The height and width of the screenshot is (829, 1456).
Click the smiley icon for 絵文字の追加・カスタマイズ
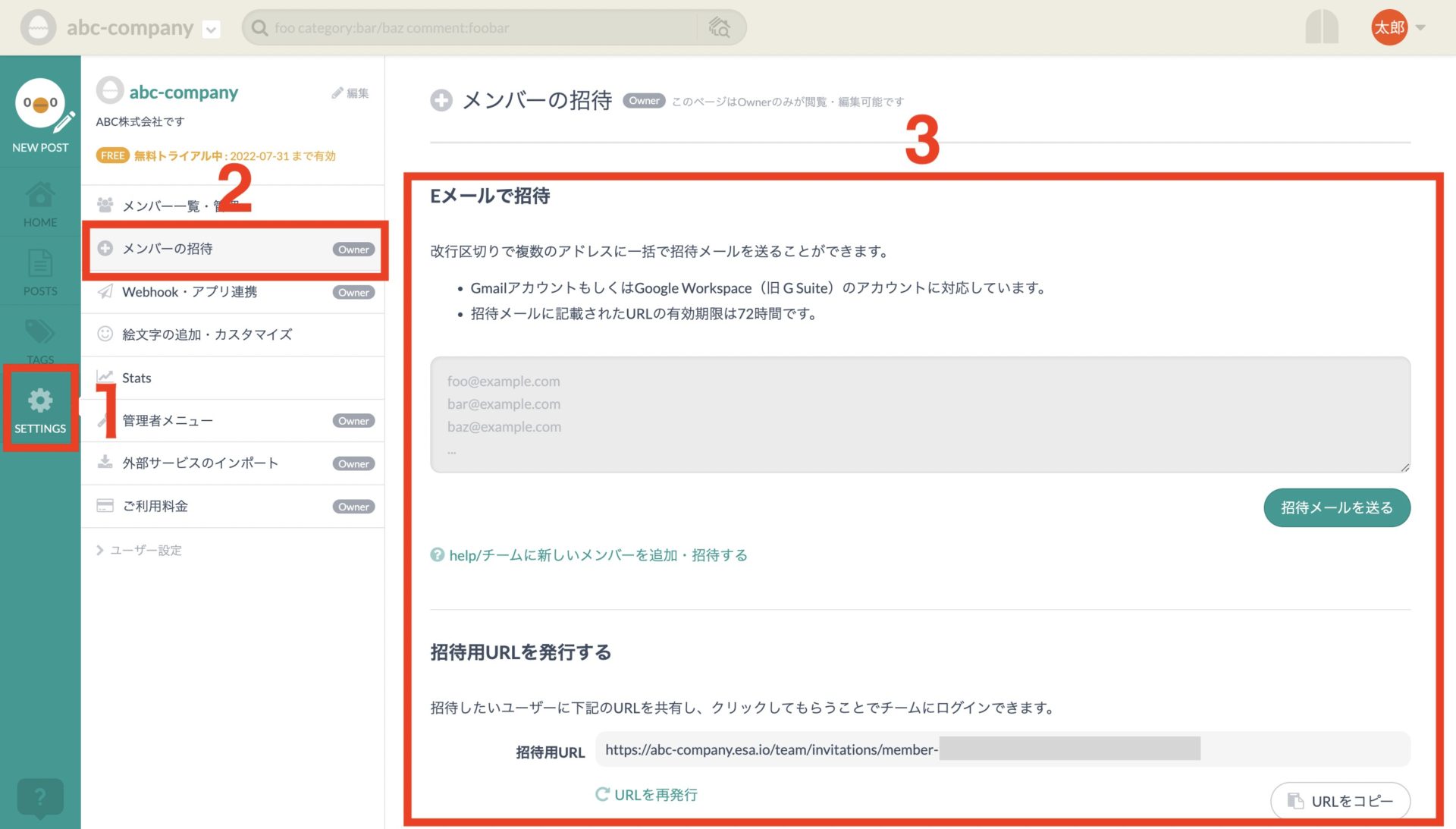click(x=105, y=334)
